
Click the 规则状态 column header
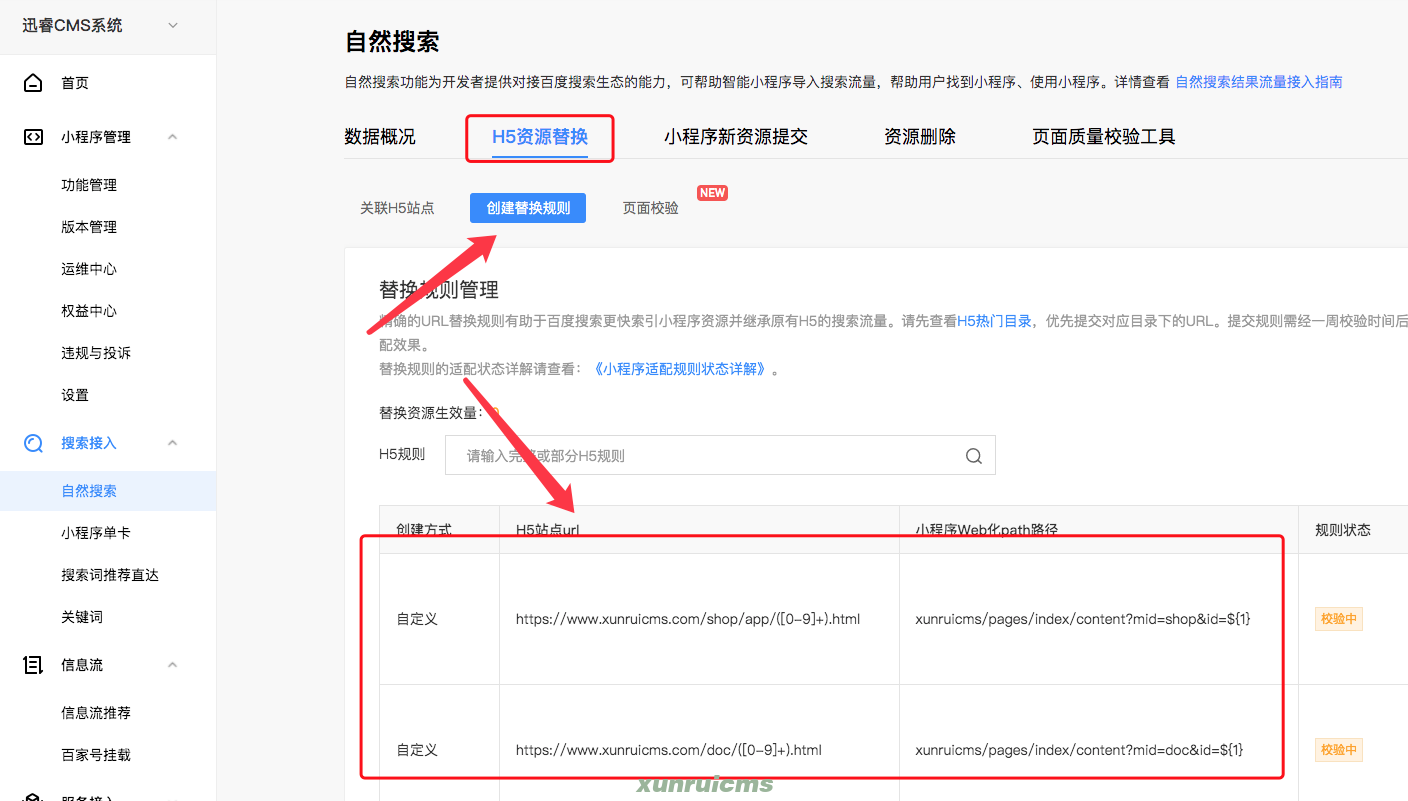pos(1343,530)
